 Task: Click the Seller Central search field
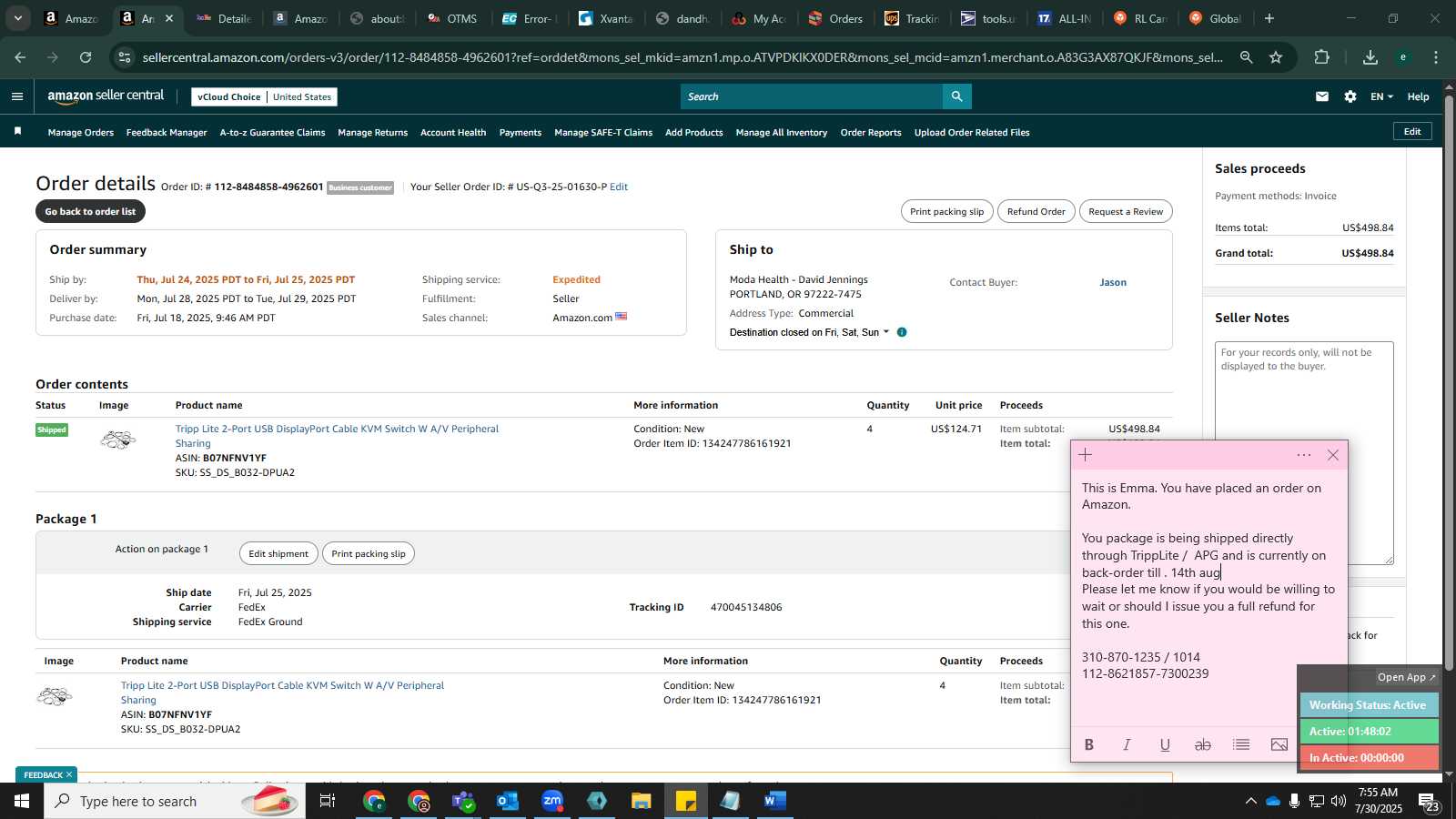[x=812, y=96]
